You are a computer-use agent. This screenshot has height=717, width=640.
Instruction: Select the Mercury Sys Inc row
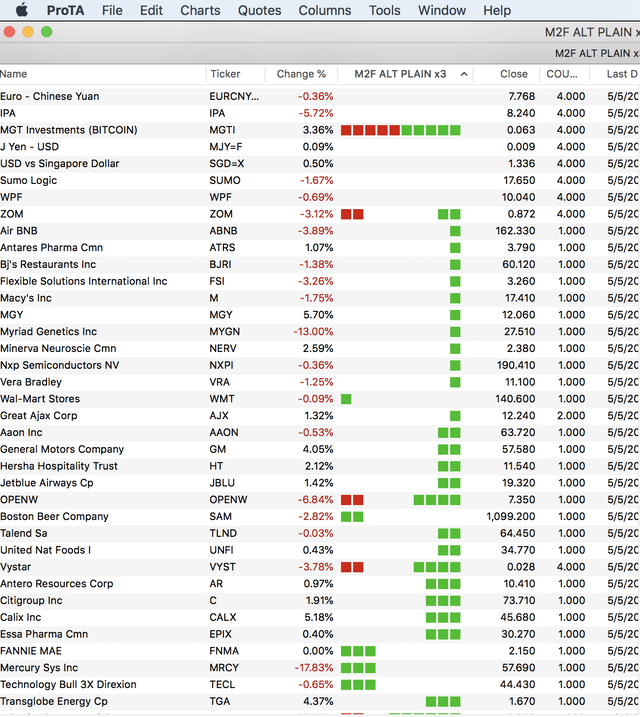tap(320, 668)
